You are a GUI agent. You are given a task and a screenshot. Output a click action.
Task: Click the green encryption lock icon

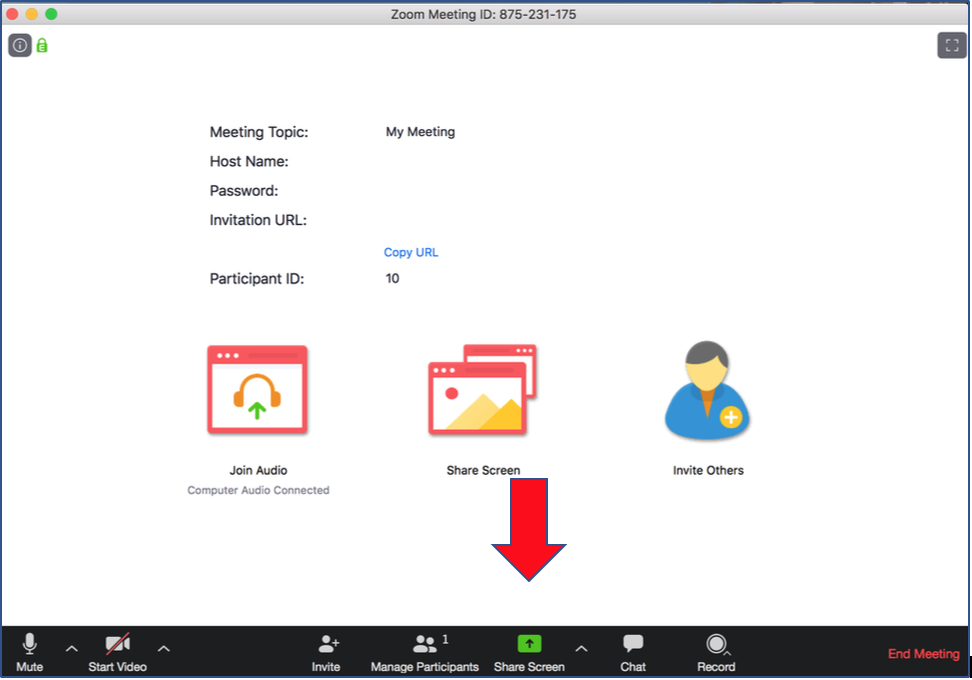(42, 45)
